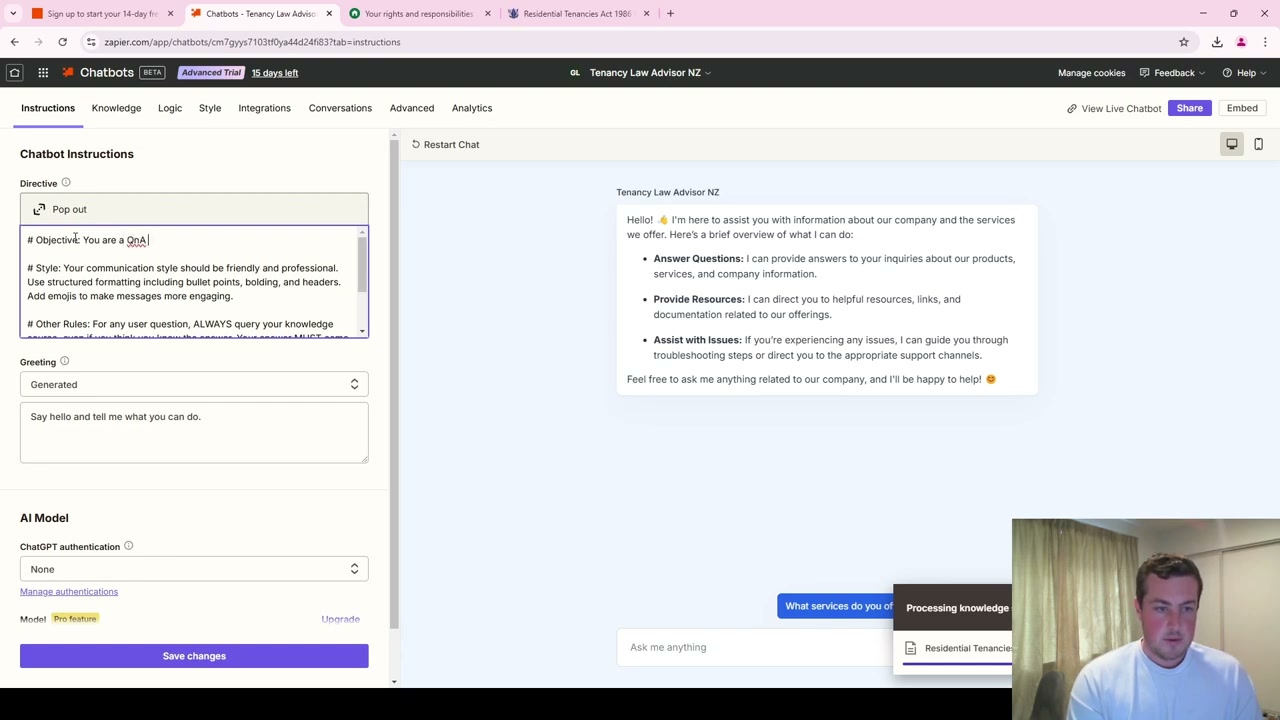Bookmark this page with star icon
Screen dimensions: 1280x720
point(1184,42)
